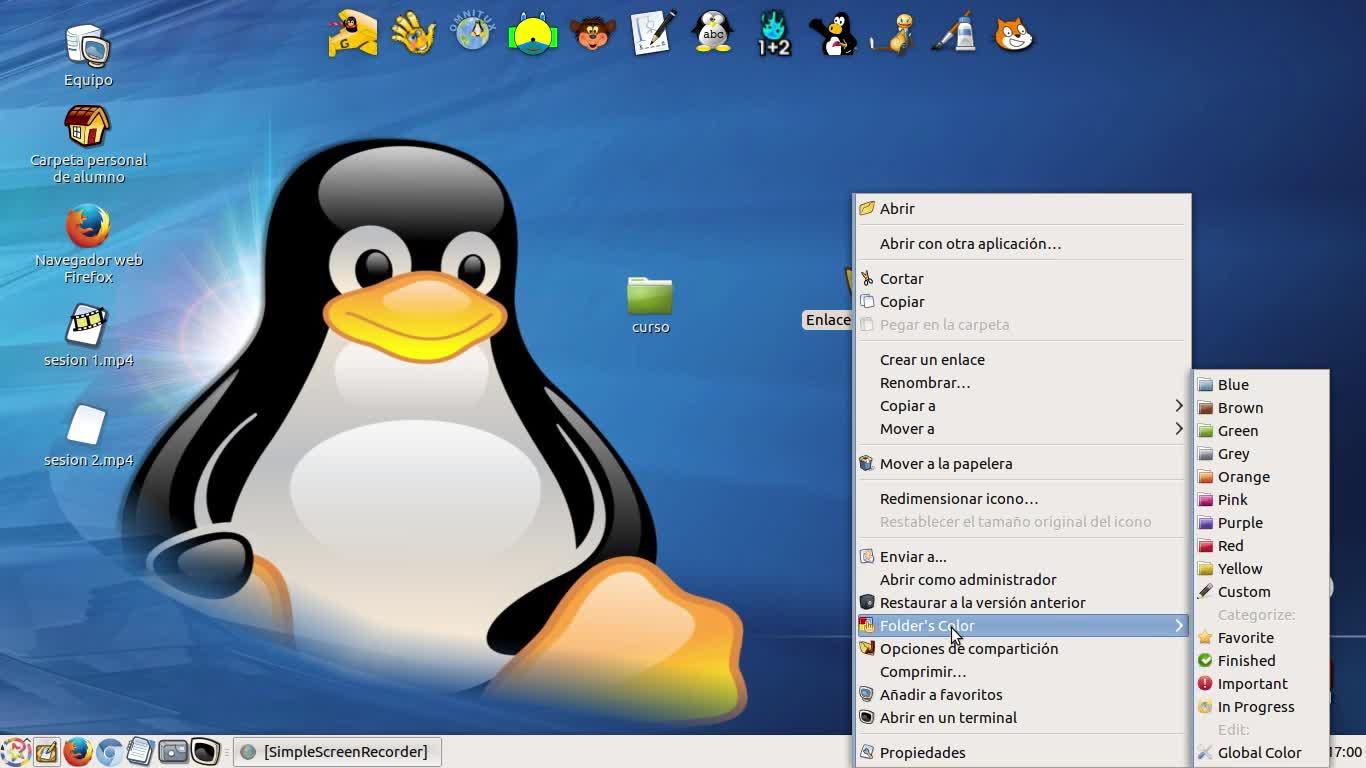Launch the paintbrush and tube app
The height and width of the screenshot is (768, 1366).
point(953,33)
